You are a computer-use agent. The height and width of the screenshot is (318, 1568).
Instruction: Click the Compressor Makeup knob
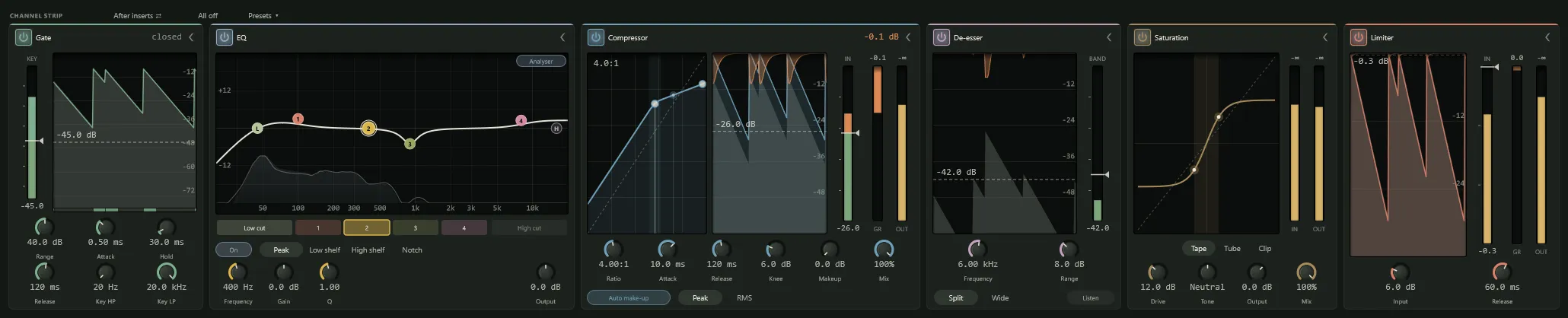point(829,249)
